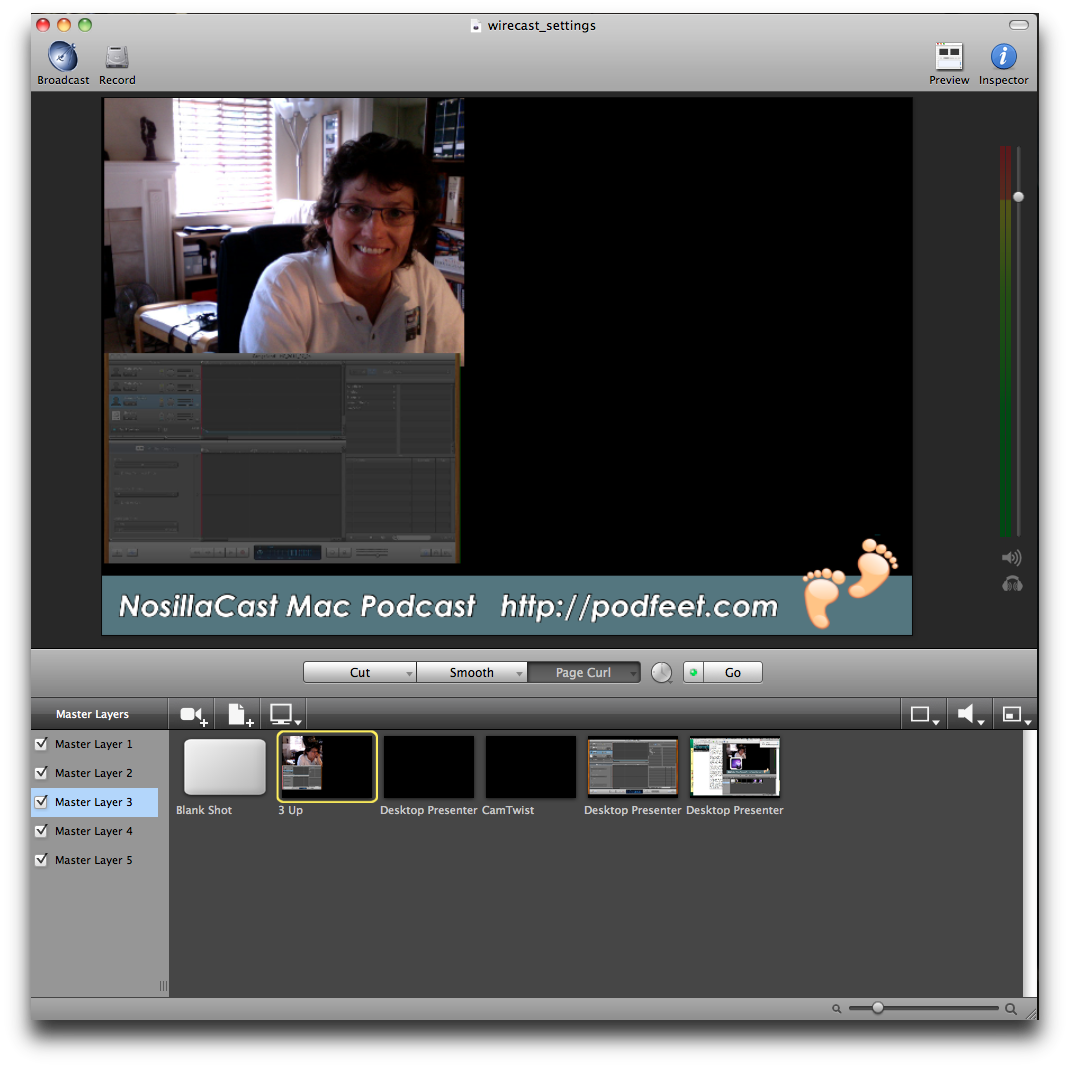This screenshot has height=1068, width=1069.
Task: Expand the desktop presenter monitor dropdown
Action: 285,715
